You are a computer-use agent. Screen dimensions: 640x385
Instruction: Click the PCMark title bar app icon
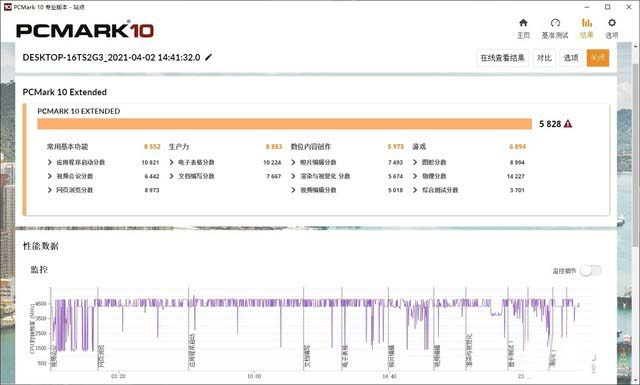point(7,7)
